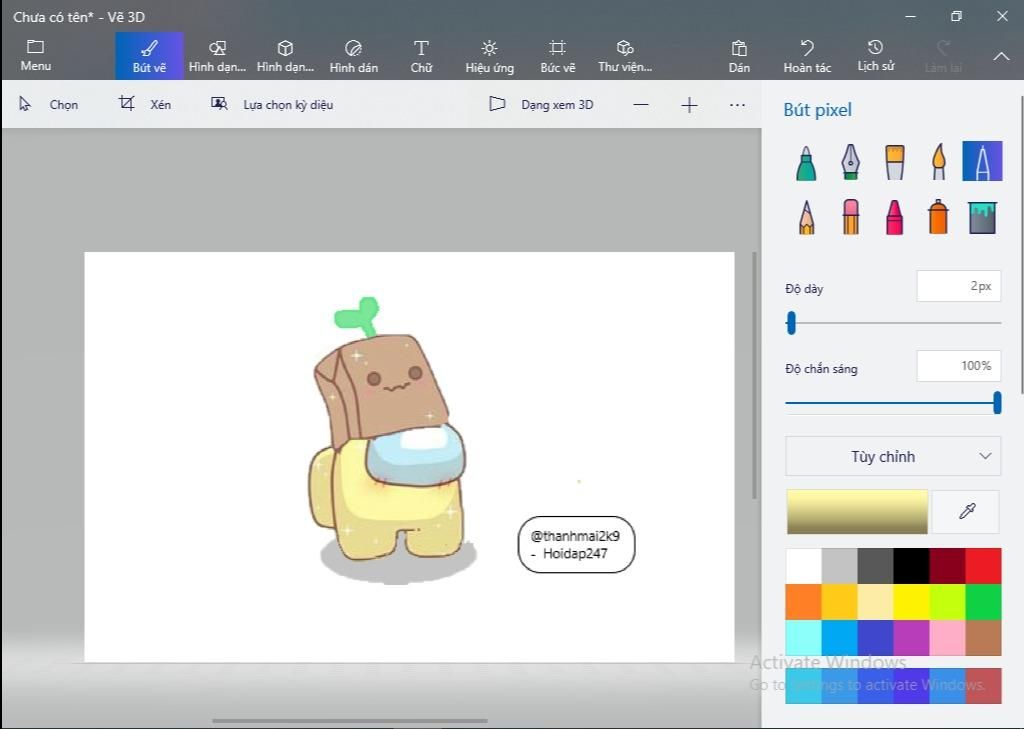The height and width of the screenshot is (729, 1024).
Task: Select the green Marker brush
Action: point(807,162)
